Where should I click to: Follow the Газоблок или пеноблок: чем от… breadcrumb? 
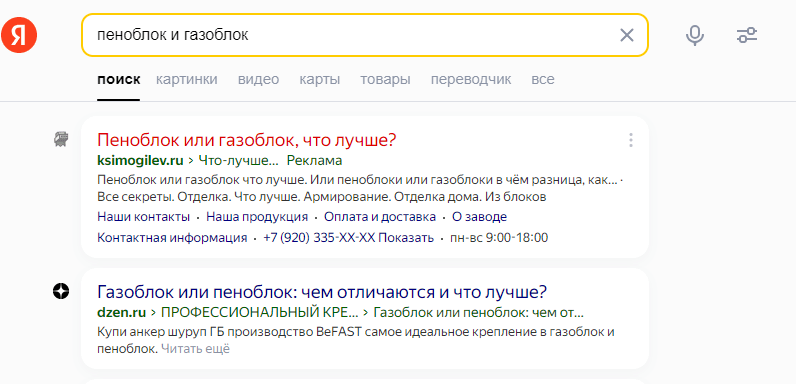pyautogui.click(x=478, y=312)
